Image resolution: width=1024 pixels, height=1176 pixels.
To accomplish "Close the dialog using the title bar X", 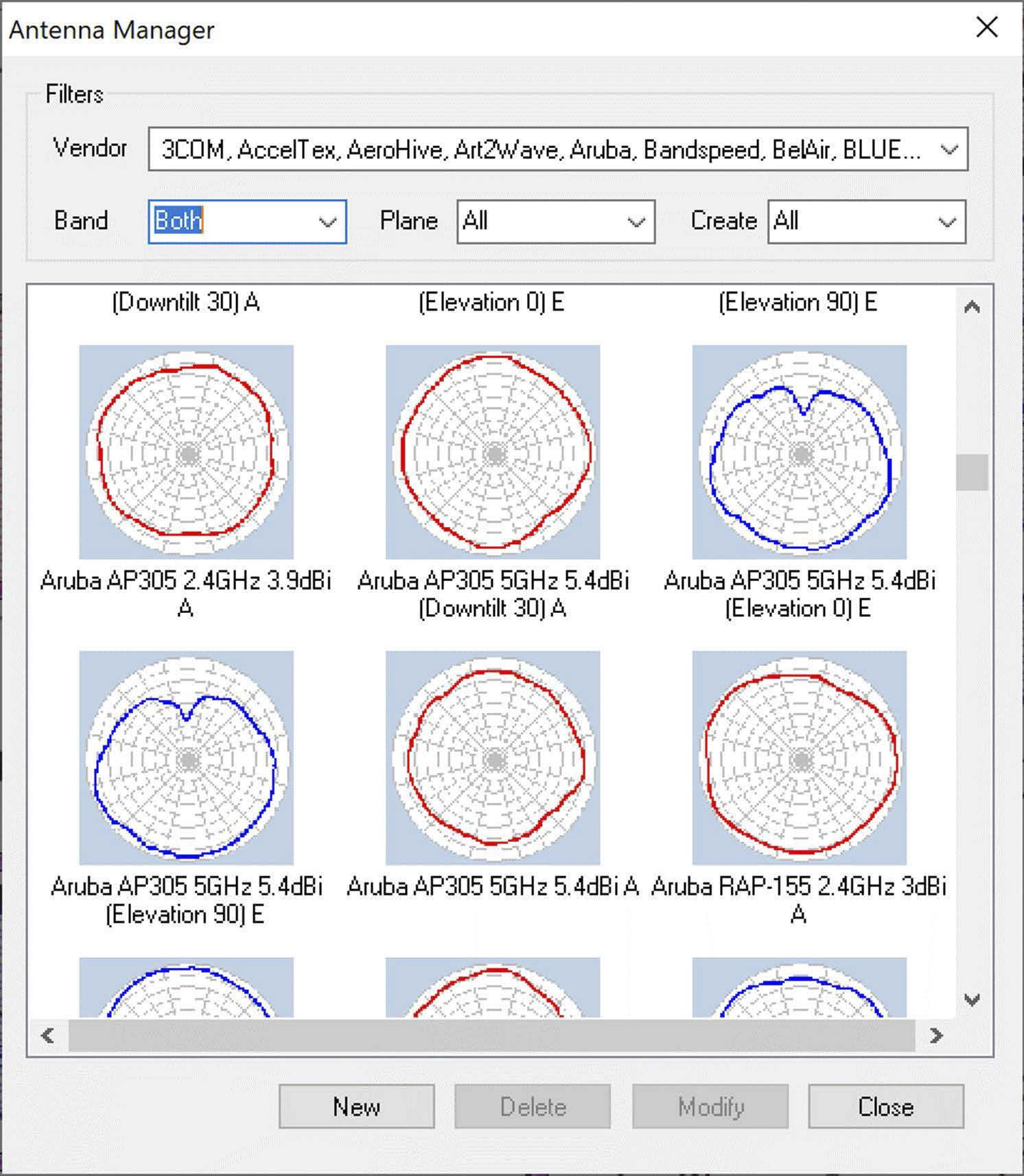I will point(987,27).
